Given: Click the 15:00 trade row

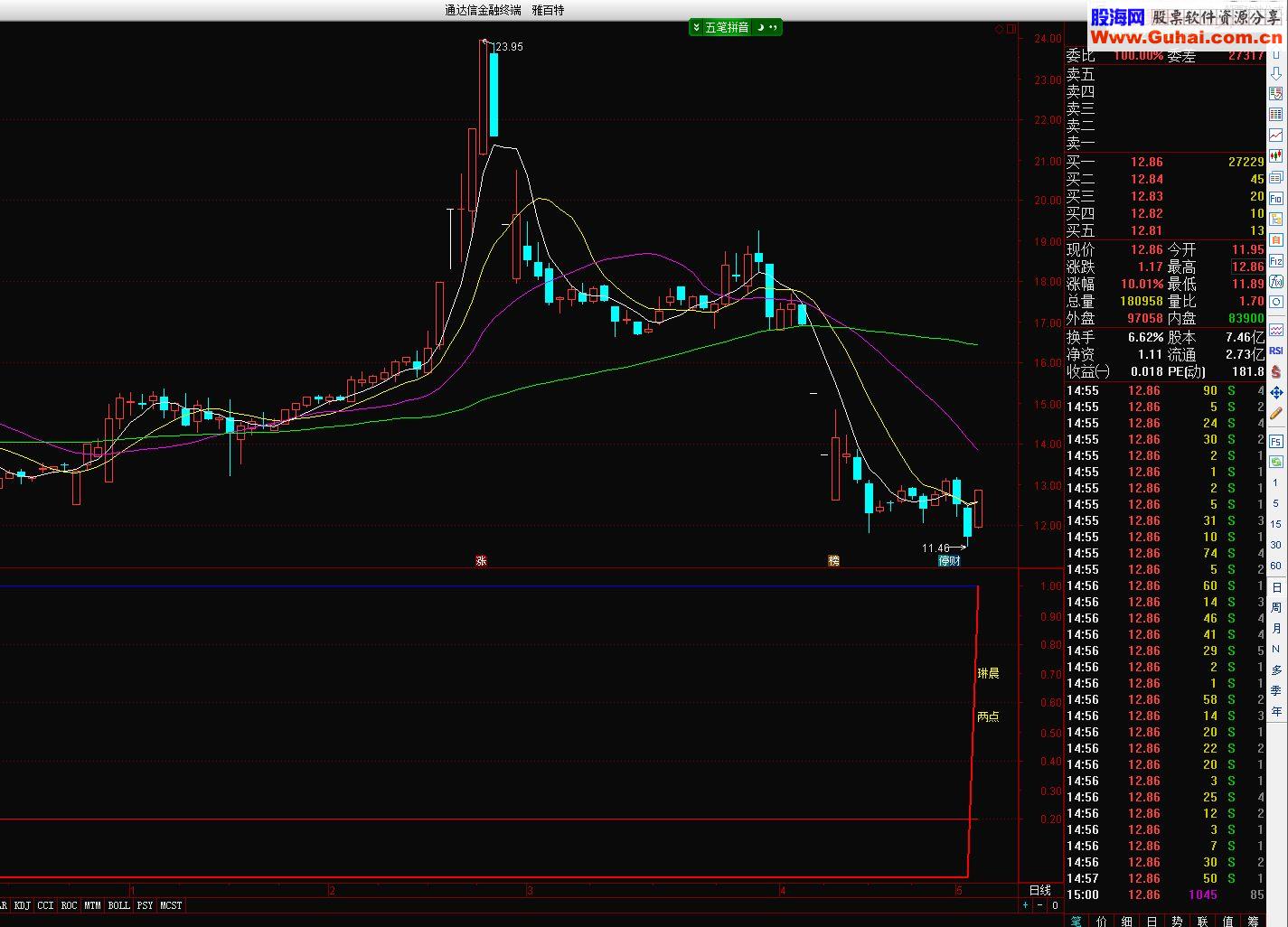Looking at the screenshot, I should [1165, 894].
